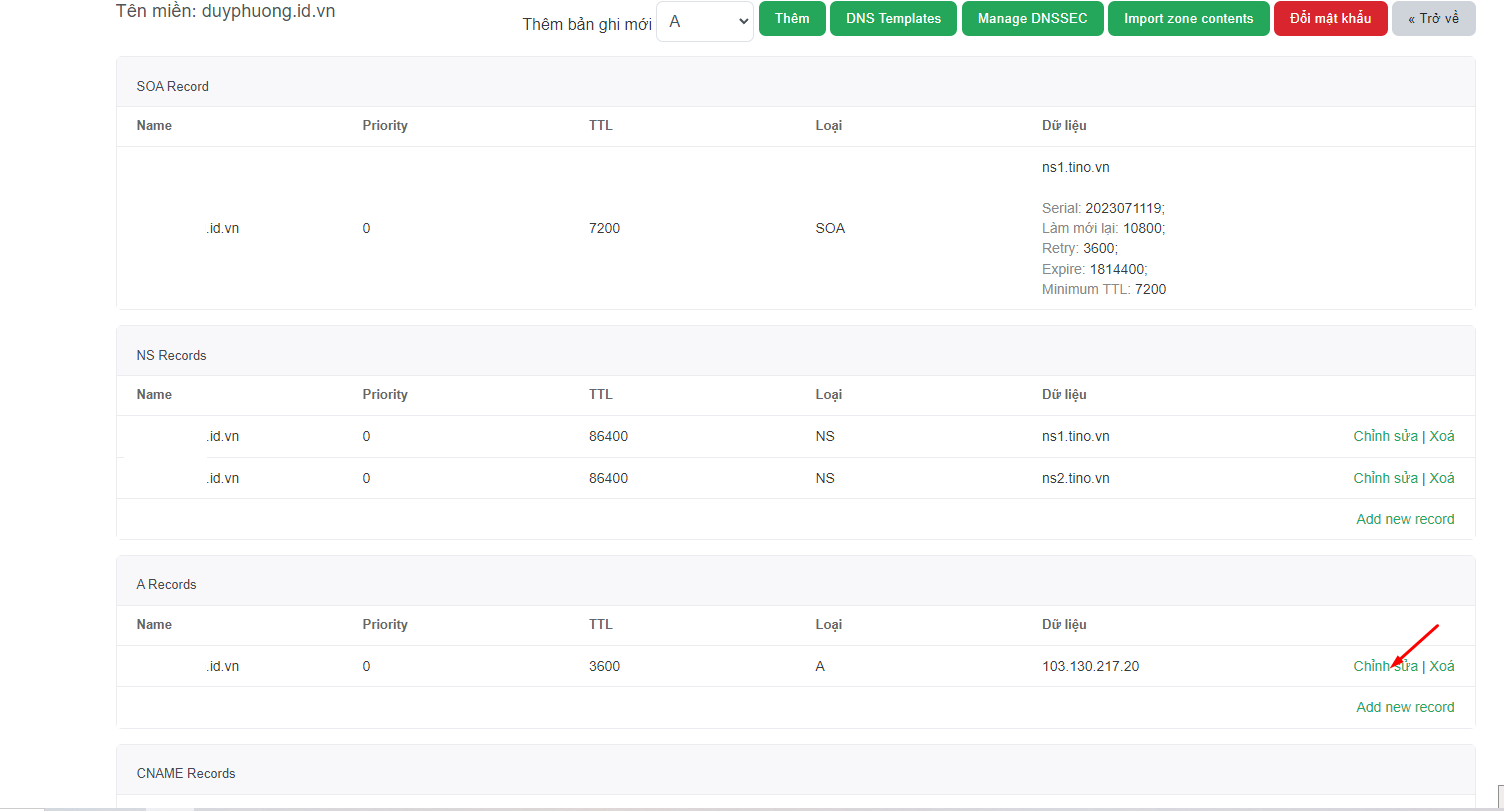
Task: Go back with Trở về button
Action: pos(1433,19)
